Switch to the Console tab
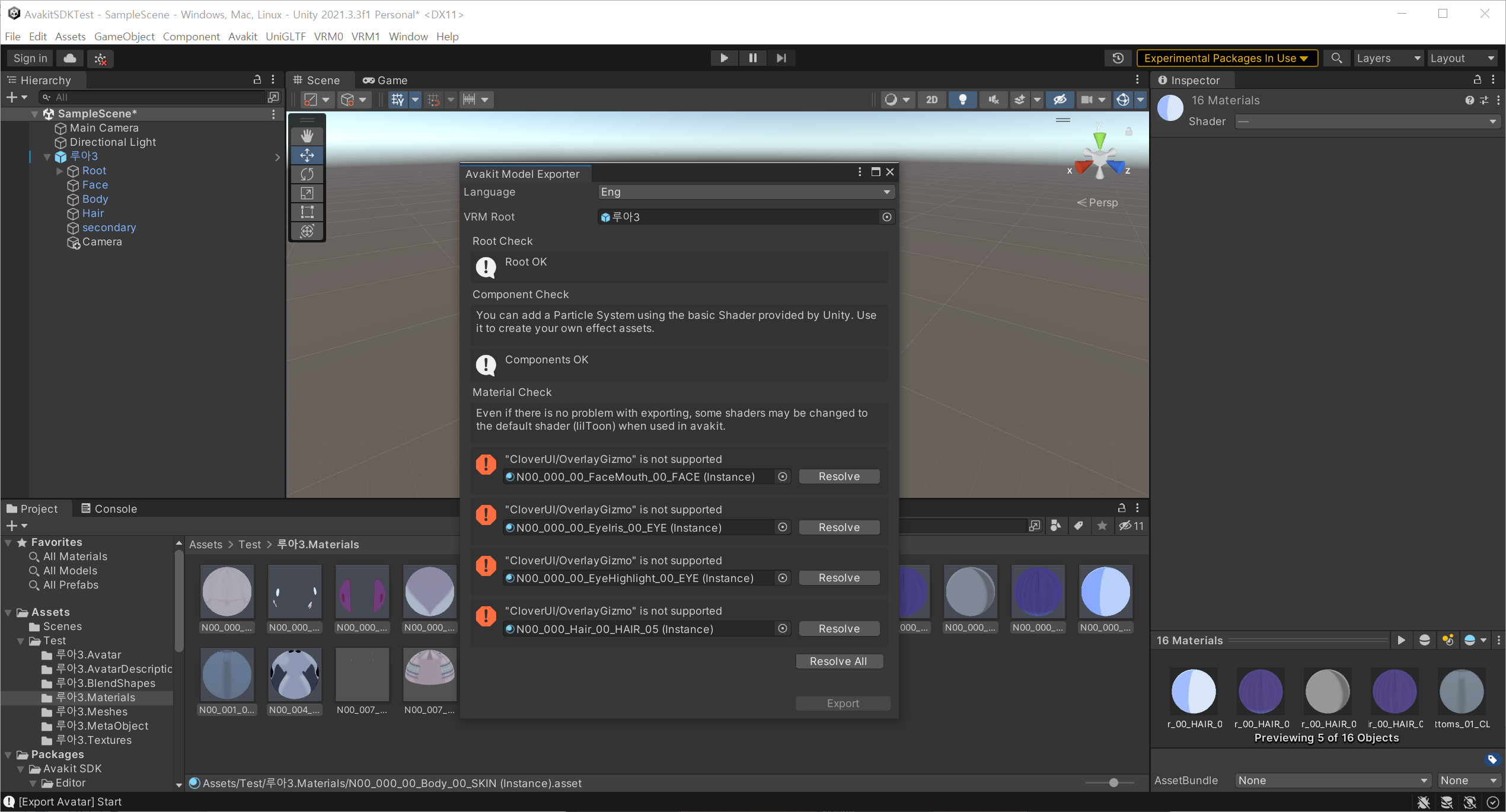This screenshot has width=1506, height=812. pos(109,509)
